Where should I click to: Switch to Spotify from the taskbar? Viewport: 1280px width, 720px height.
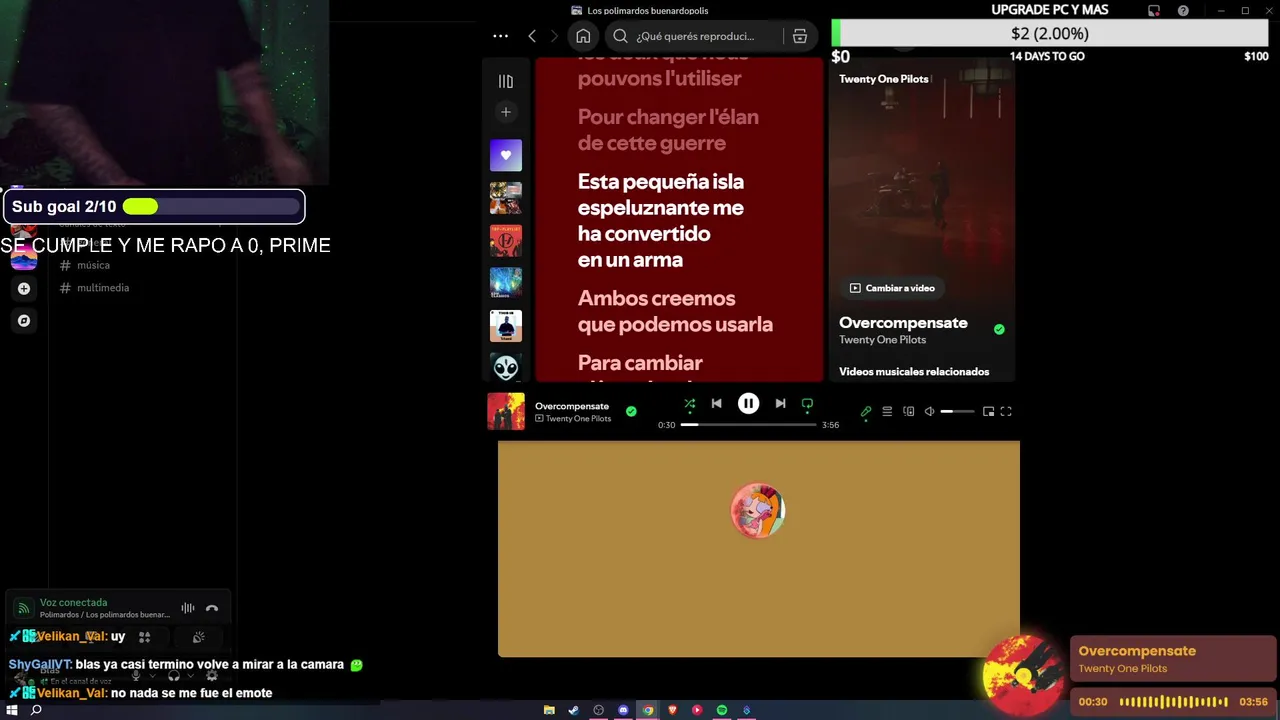(721, 710)
